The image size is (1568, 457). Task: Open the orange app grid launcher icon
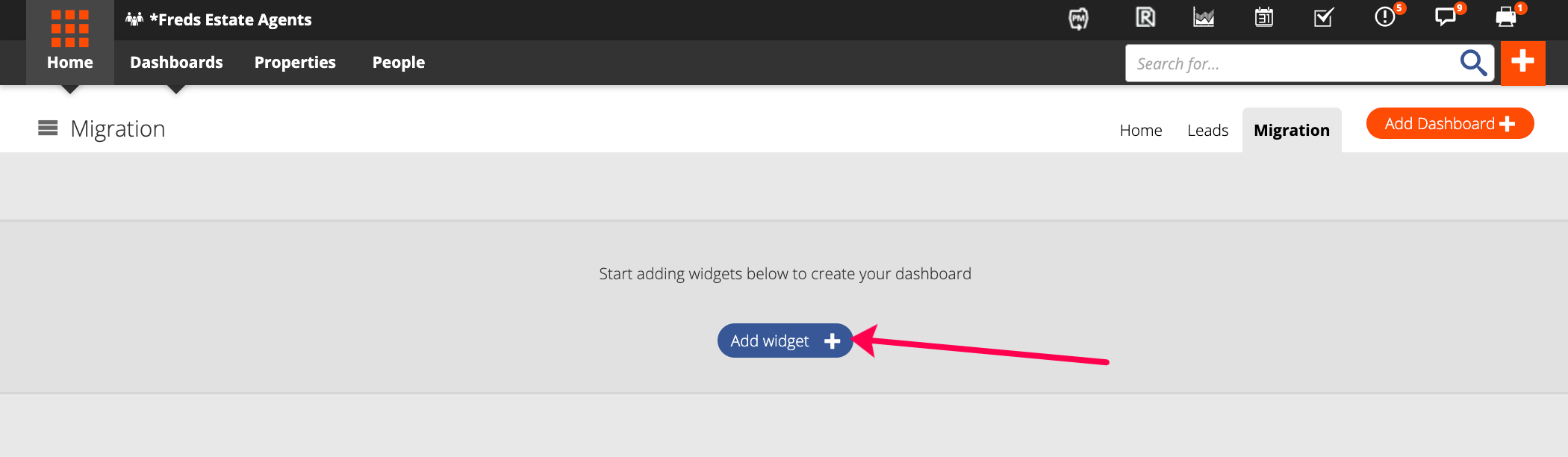click(x=70, y=28)
